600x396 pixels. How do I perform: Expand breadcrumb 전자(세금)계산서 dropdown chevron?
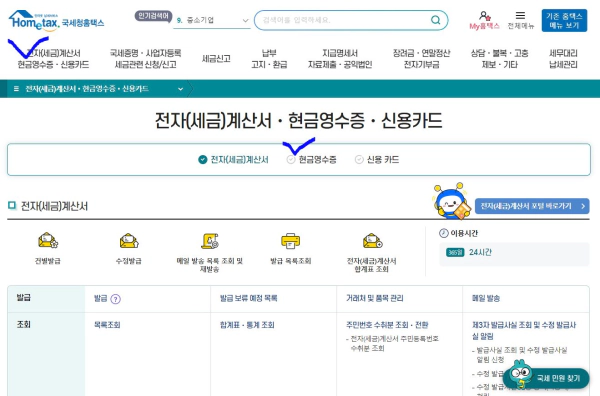point(181,89)
